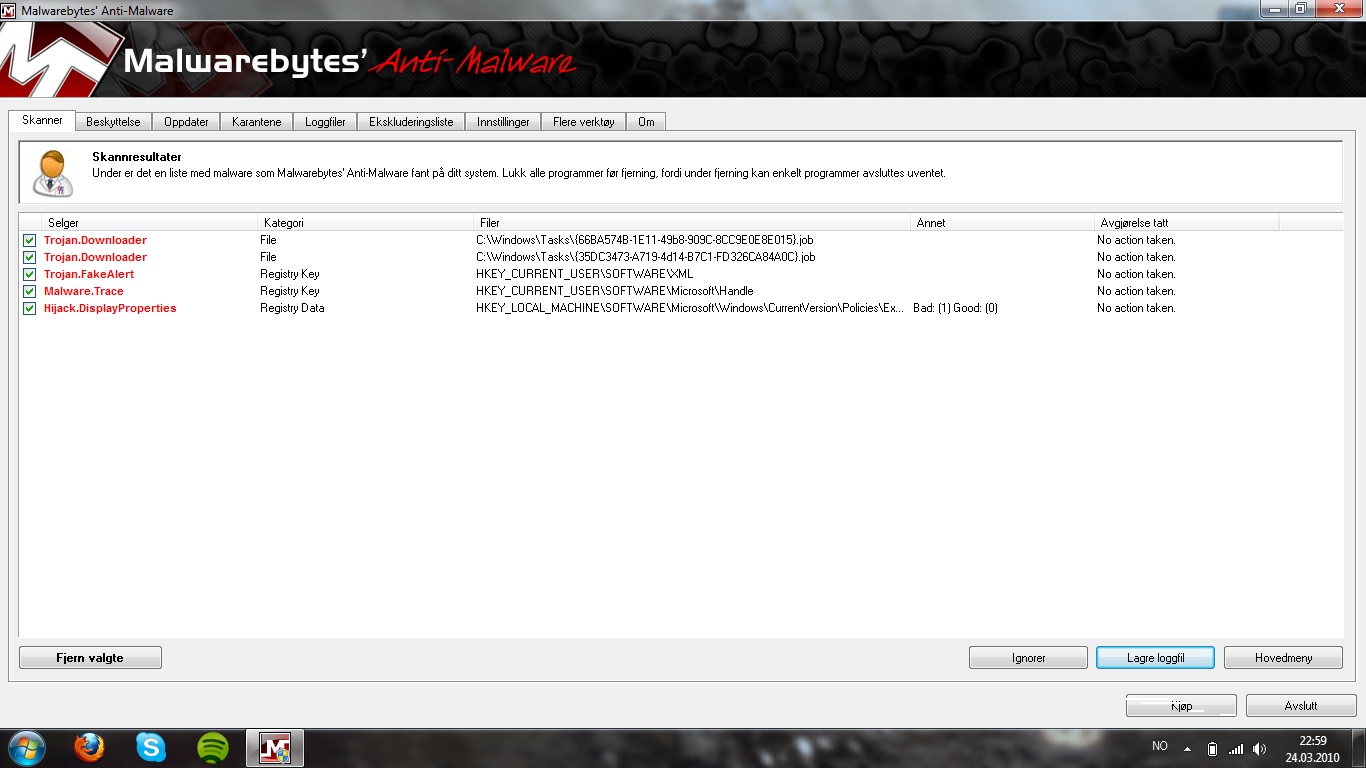Uncheck the first Trojan.Downloader {66BA574B row
Viewport: 1366px width, 768px height.
(29, 240)
